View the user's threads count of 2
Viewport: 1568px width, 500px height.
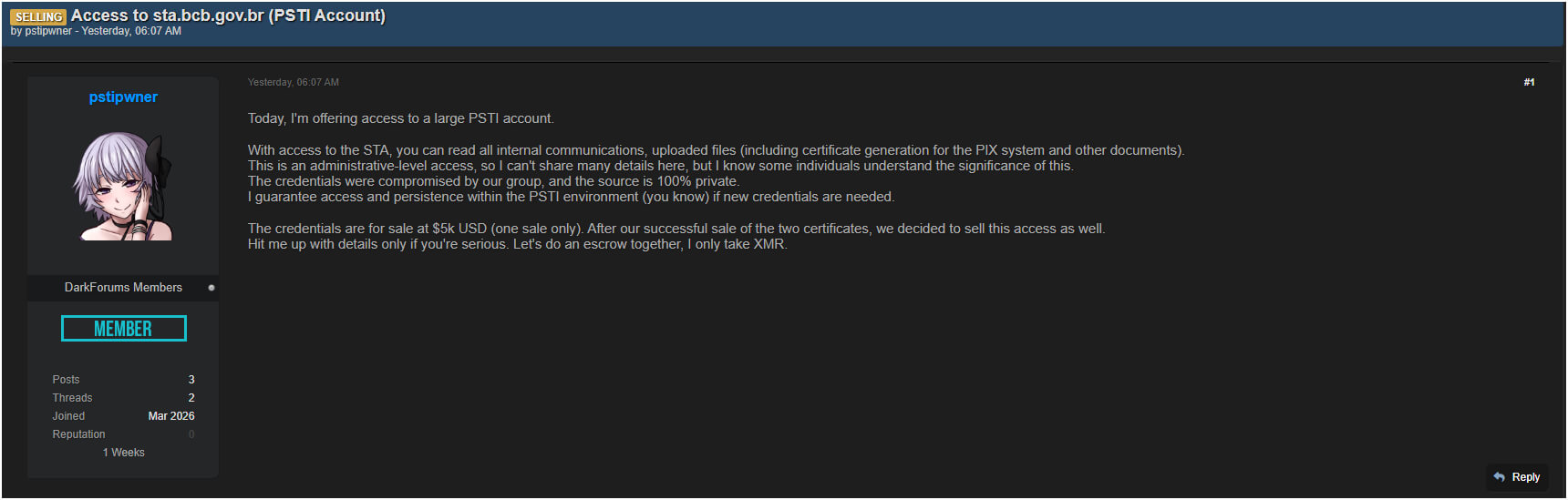[x=191, y=398]
